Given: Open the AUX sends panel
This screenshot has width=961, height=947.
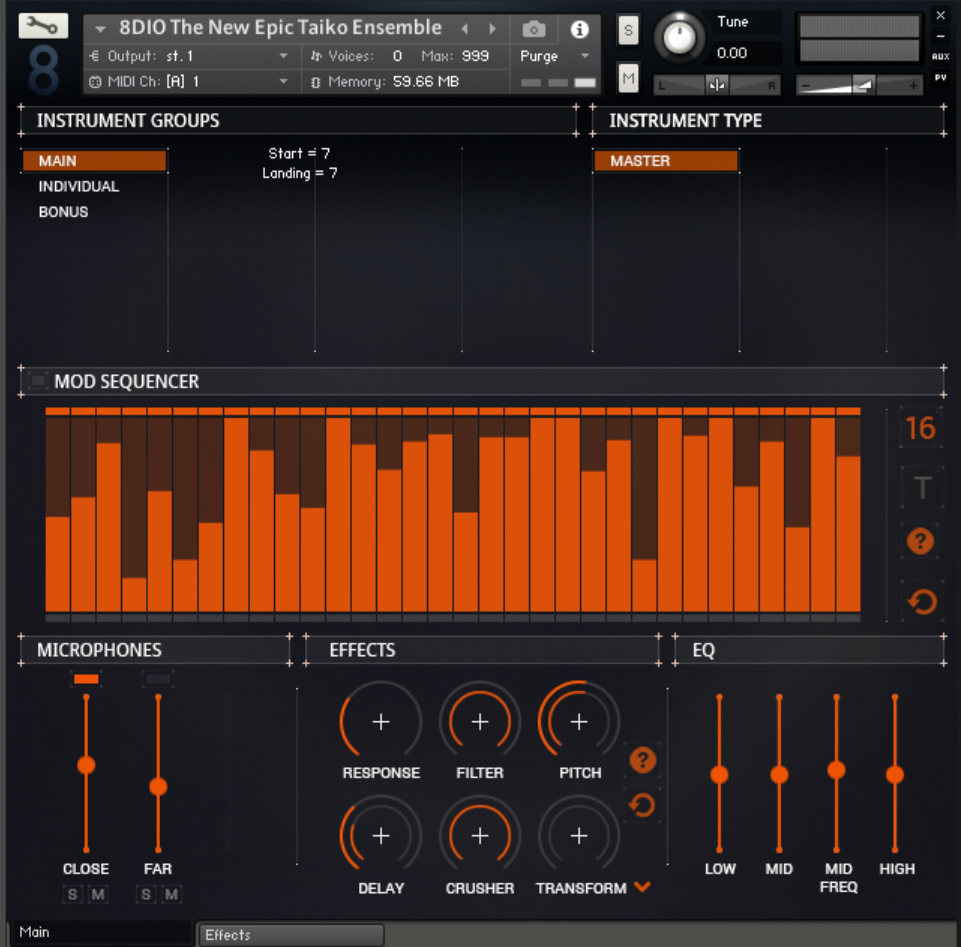Looking at the screenshot, I should (940, 56).
